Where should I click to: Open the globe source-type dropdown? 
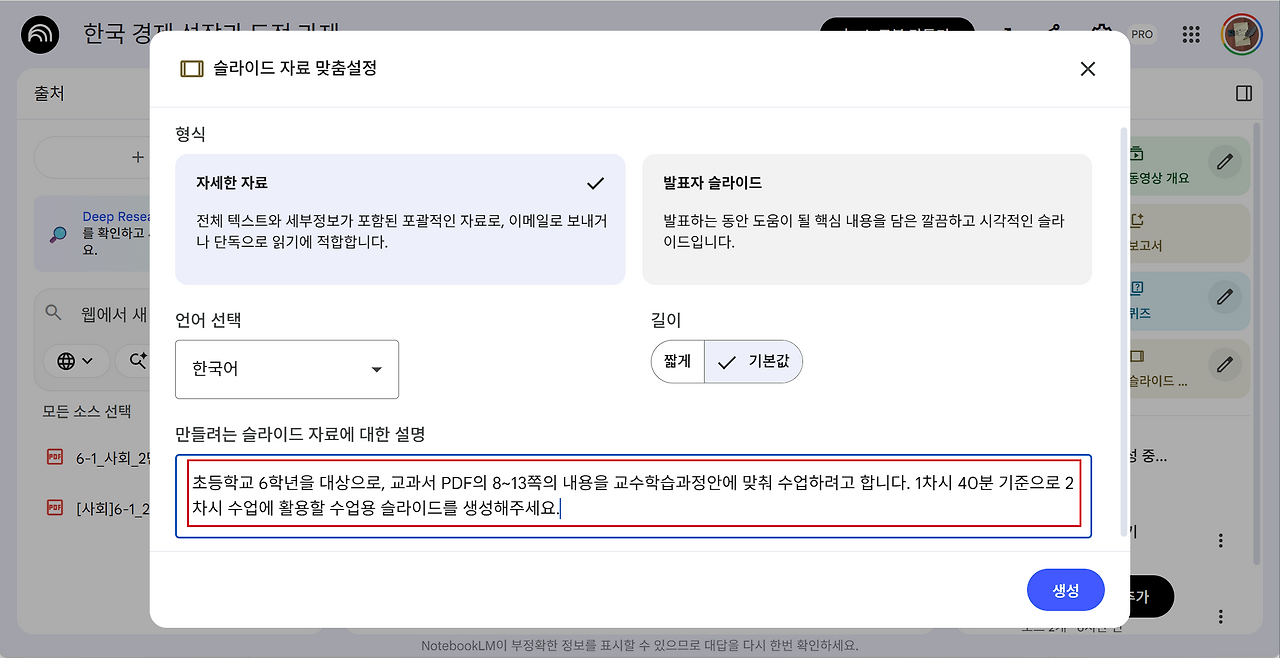(x=75, y=361)
